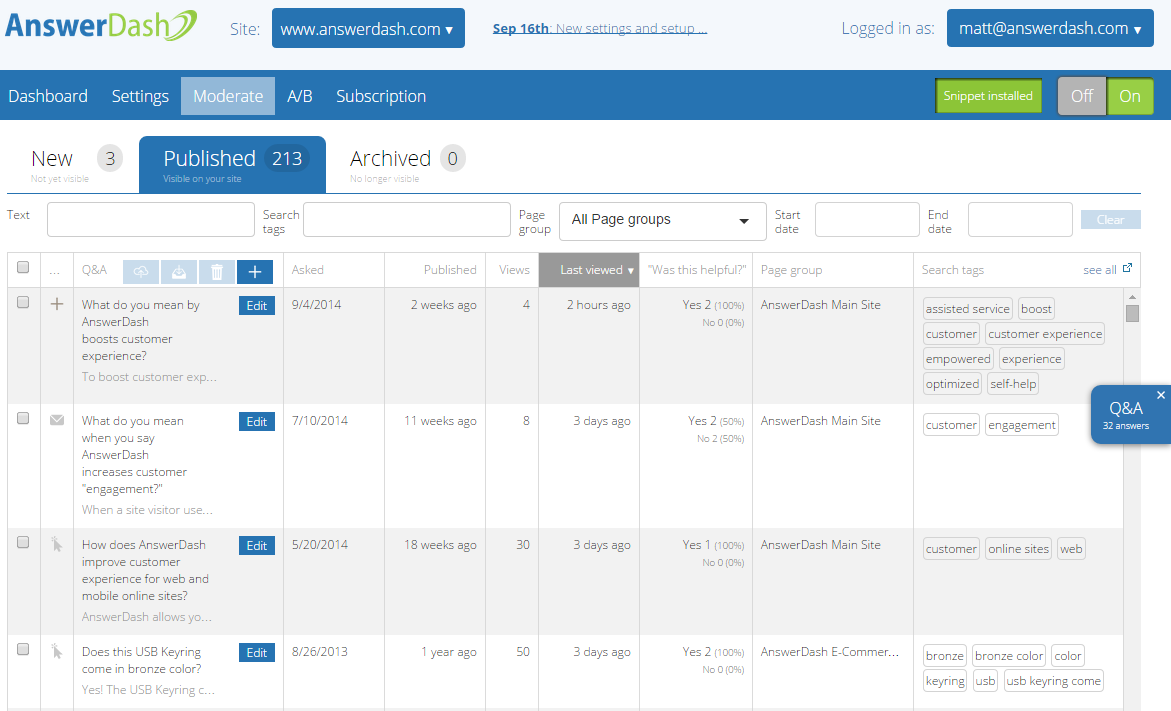The image size is (1171, 711).
Task: Click the 'engagement' tag
Action: click(1022, 425)
